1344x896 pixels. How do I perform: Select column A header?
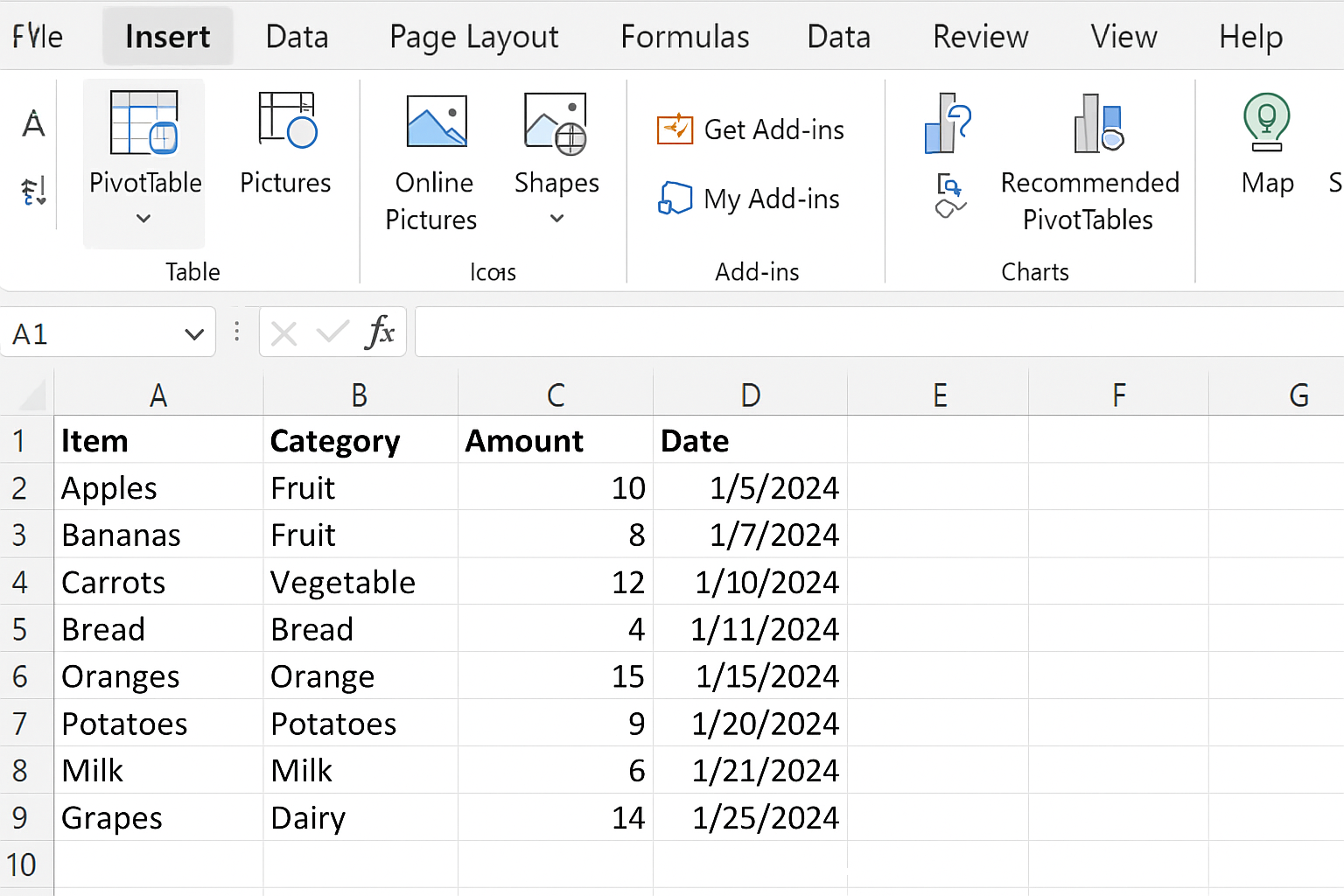158,395
